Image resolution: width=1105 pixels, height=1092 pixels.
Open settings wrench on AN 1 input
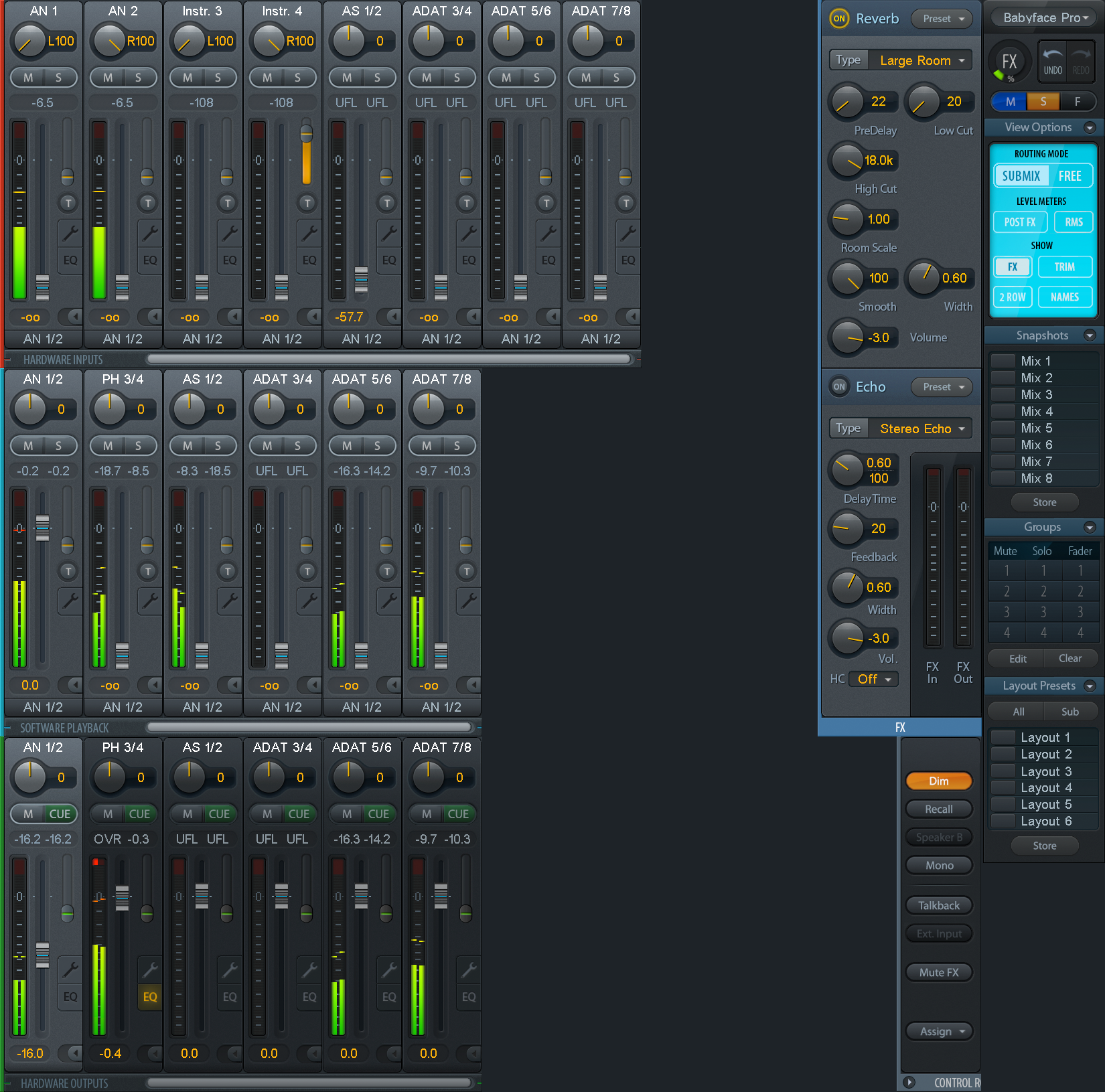point(70,233)
